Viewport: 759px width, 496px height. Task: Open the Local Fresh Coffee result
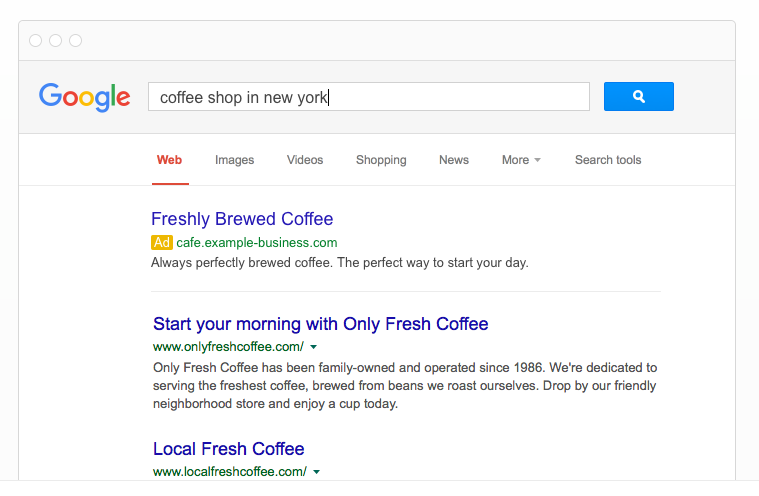pyautogui.click(x=228, y=449)
